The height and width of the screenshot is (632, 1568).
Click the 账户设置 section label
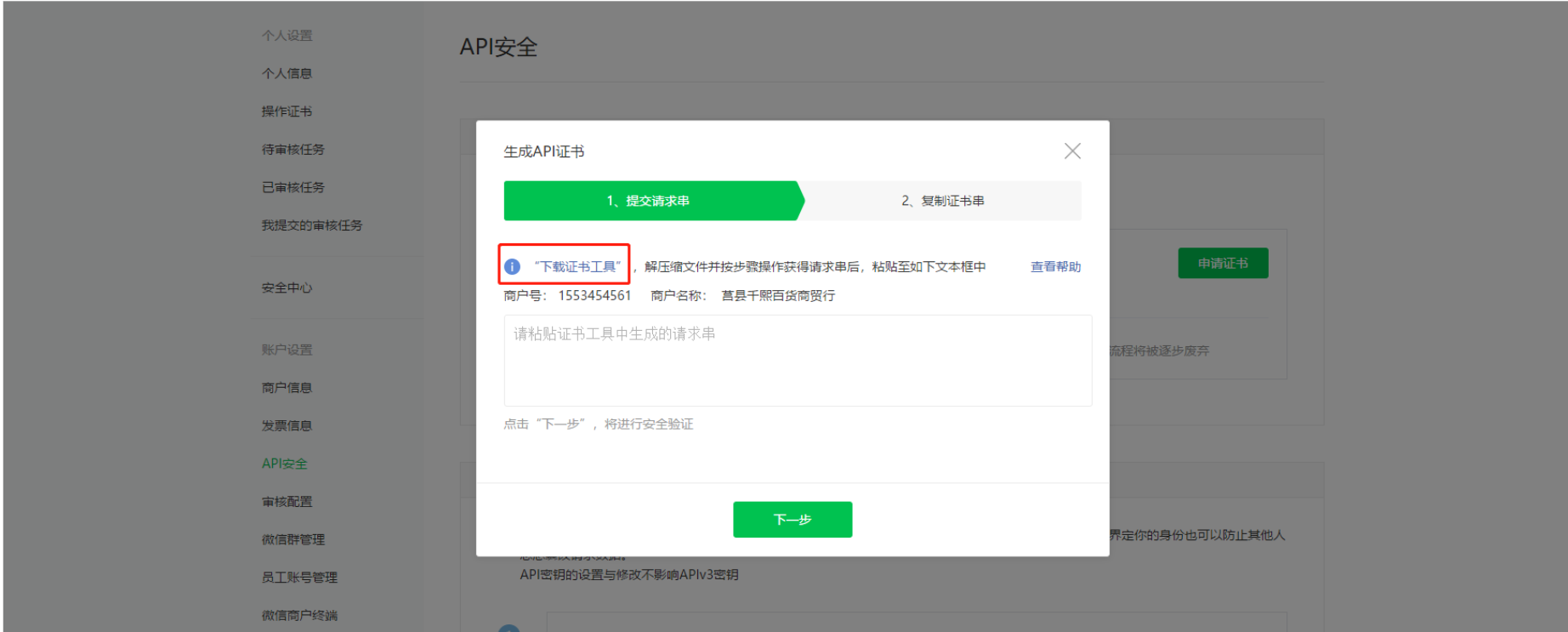point(287,350)
